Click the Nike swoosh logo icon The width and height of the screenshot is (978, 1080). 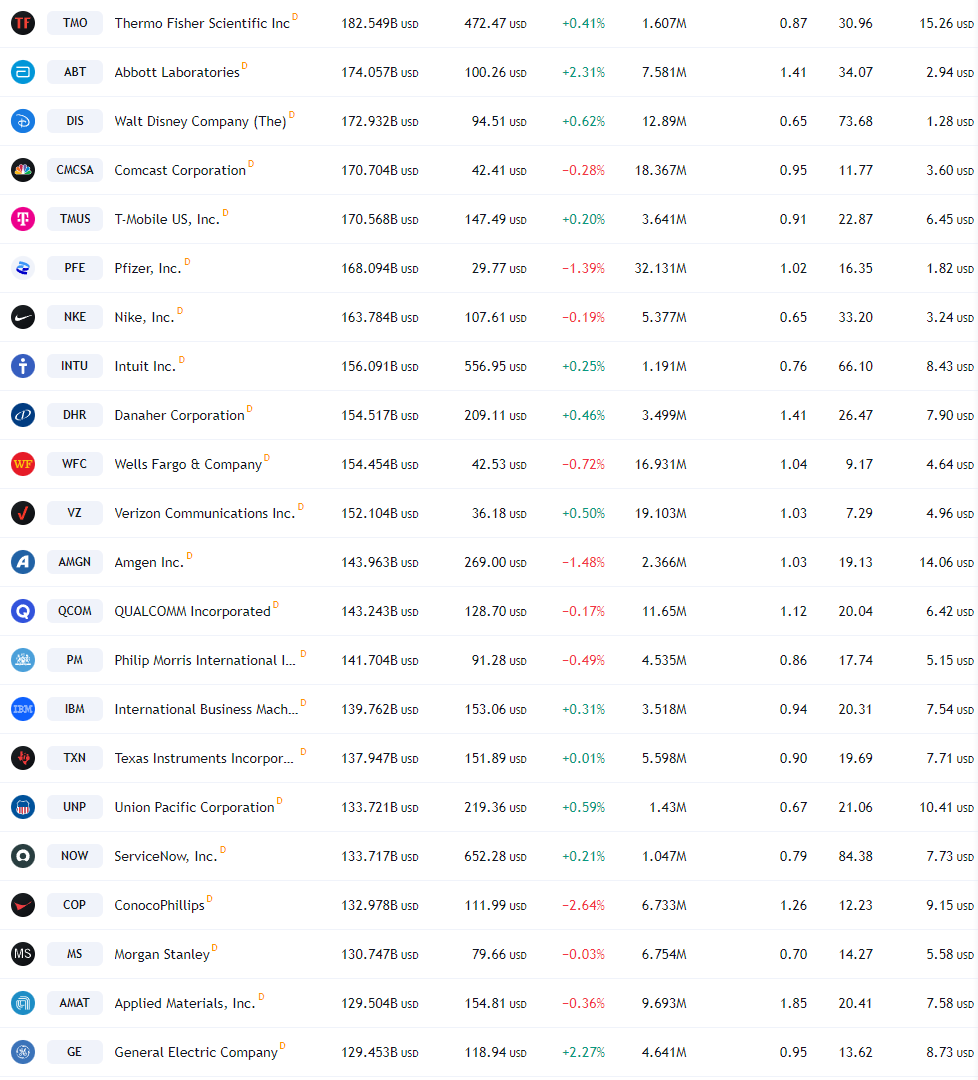point(23,317)
